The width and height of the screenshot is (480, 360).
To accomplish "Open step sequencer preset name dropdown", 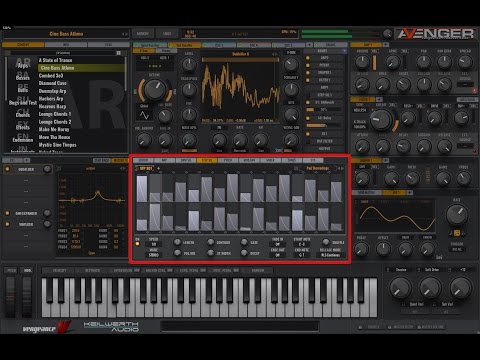I will coord(318,168).
